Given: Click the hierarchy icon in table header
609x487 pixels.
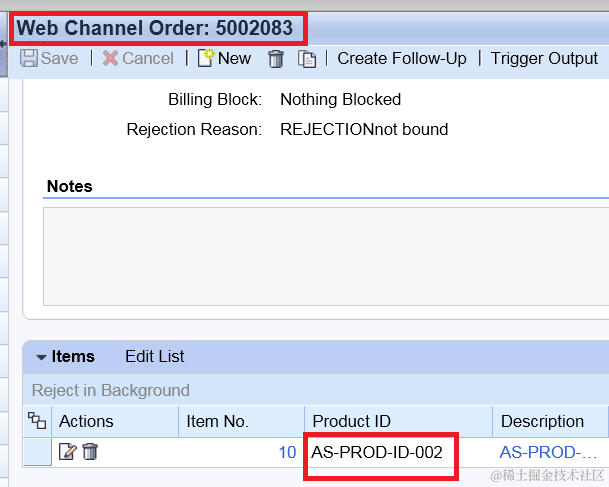Looking at the screenshot, I should coord(37,421).
